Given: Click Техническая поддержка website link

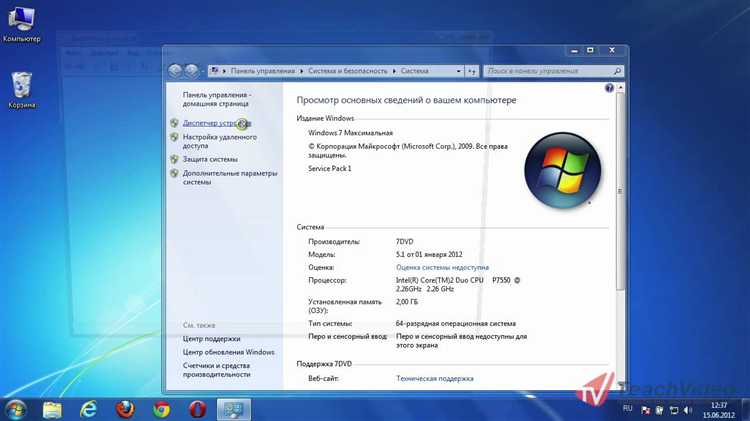Looking at the screenshot, I should click(434, 378).
